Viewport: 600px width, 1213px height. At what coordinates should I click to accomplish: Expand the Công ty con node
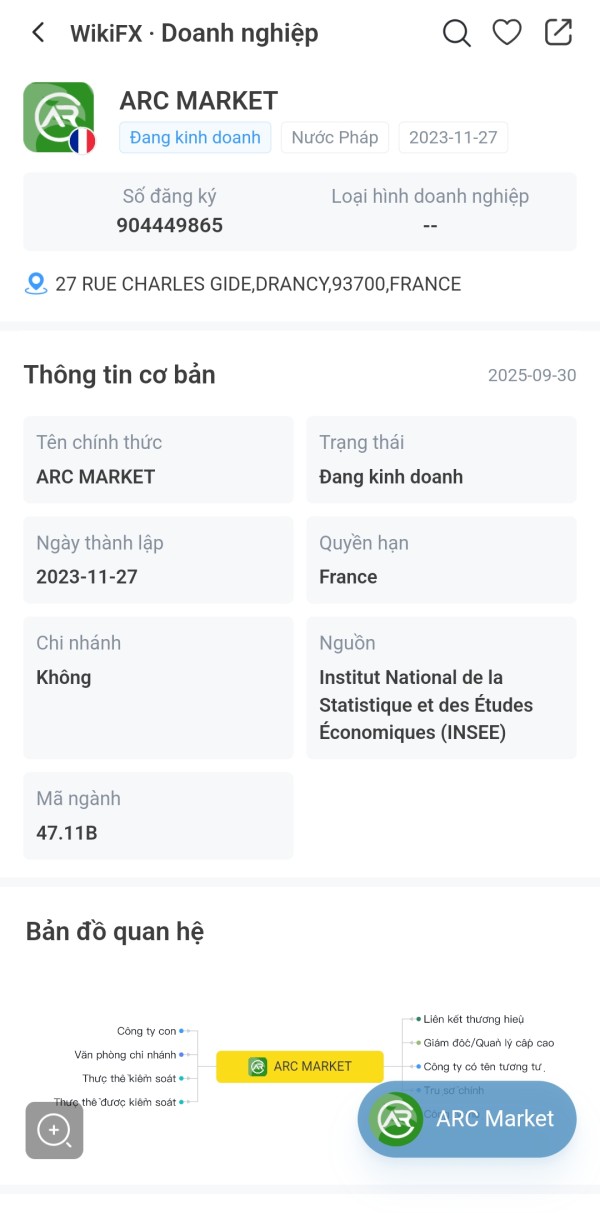click(147, 1031)
